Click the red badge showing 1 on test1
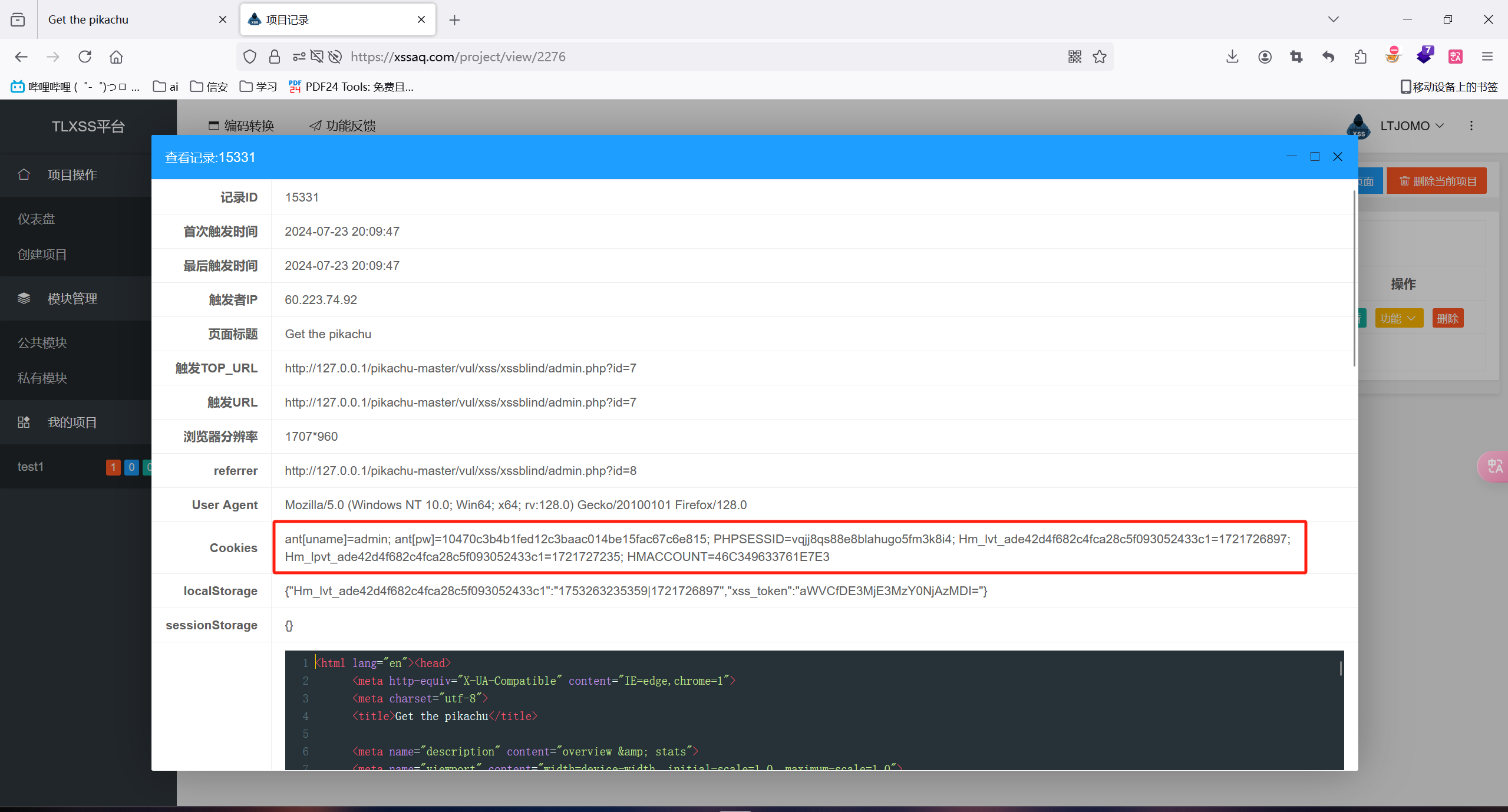The image size is (1508, 812). (113, 467)
